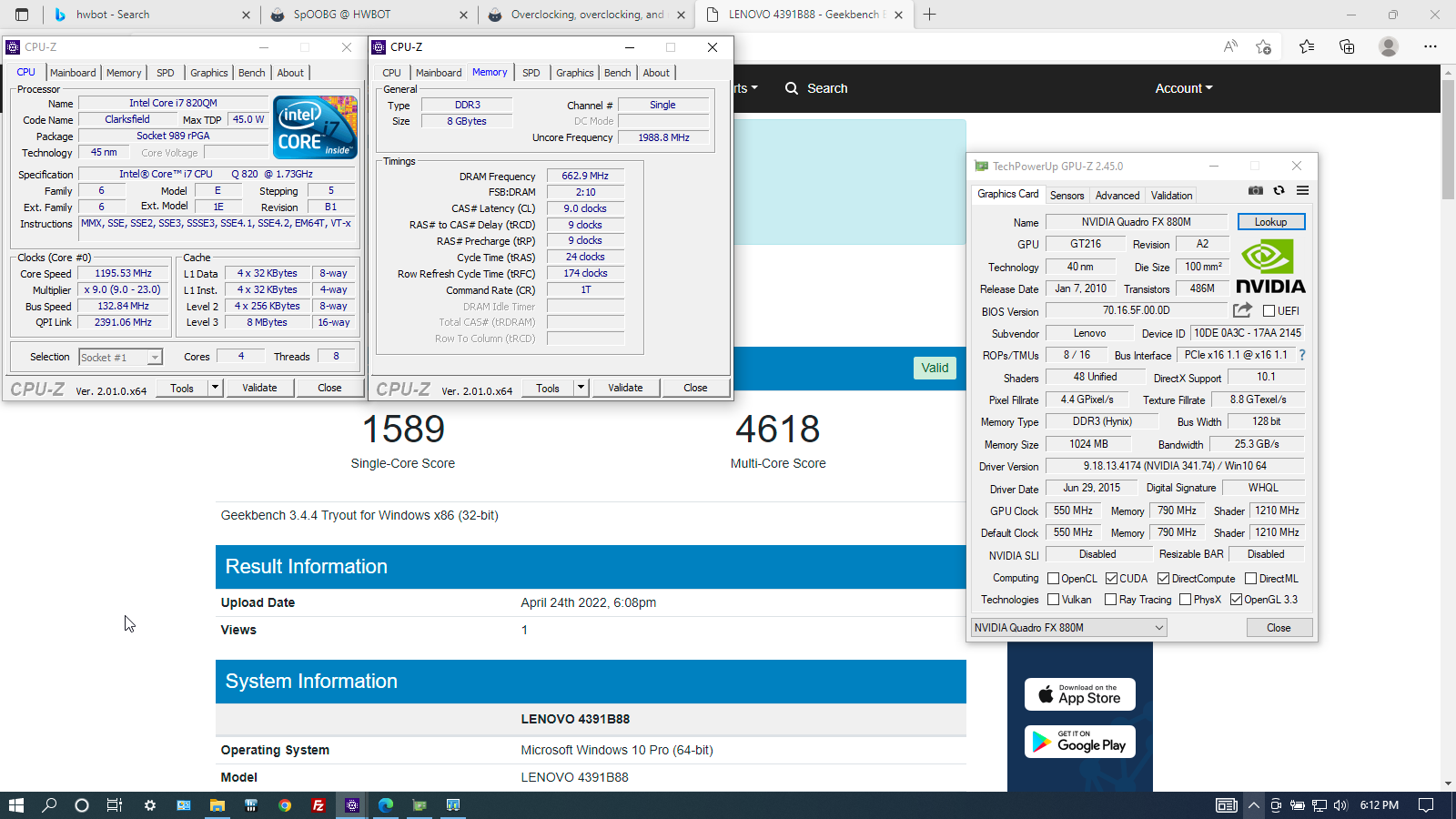Click the BIOS export share icon in GPU-Z
Screen dimensions: 1456x819
point(1242,310)
